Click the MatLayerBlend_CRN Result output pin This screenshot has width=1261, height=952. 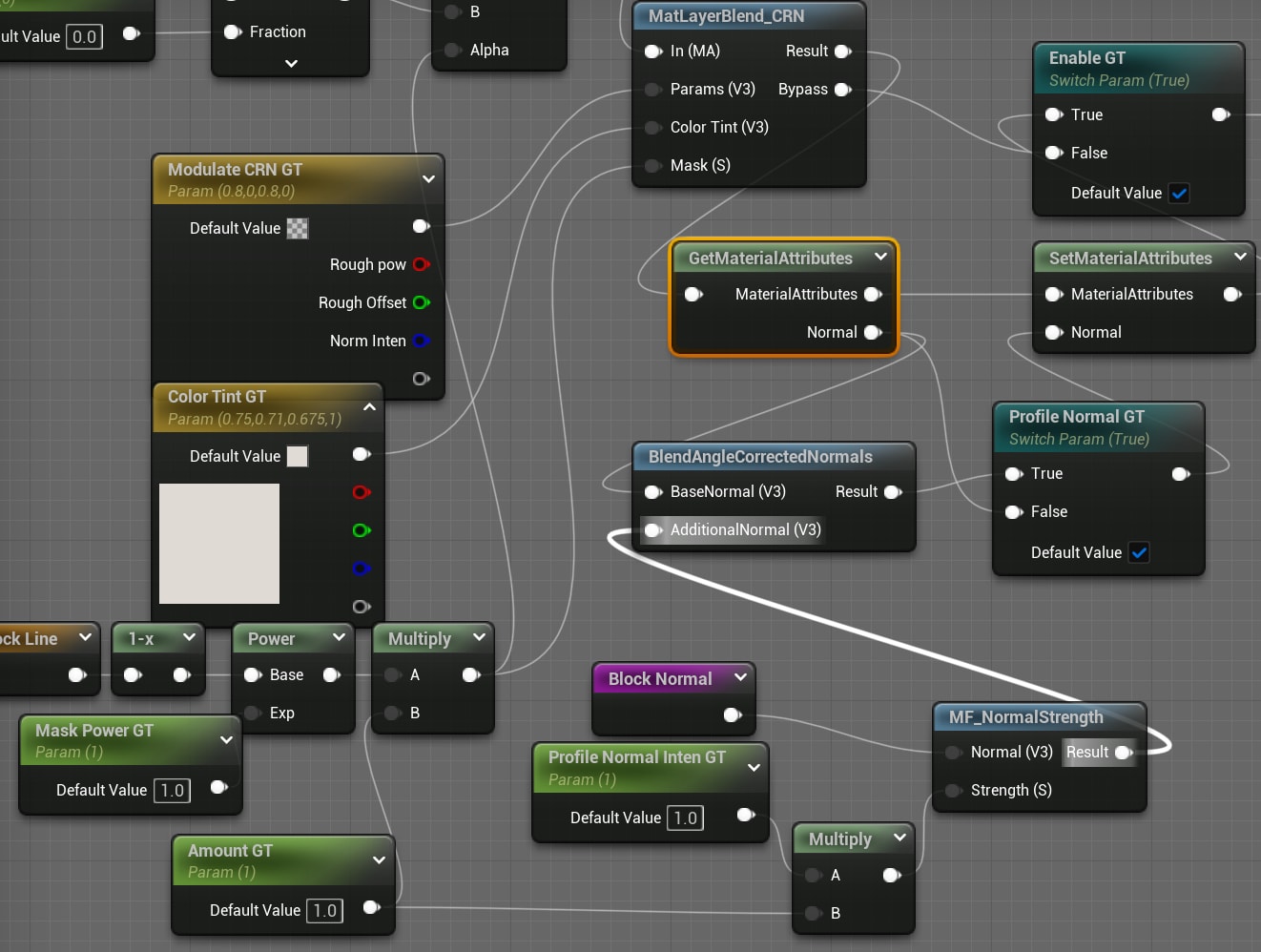pos(842,52)
